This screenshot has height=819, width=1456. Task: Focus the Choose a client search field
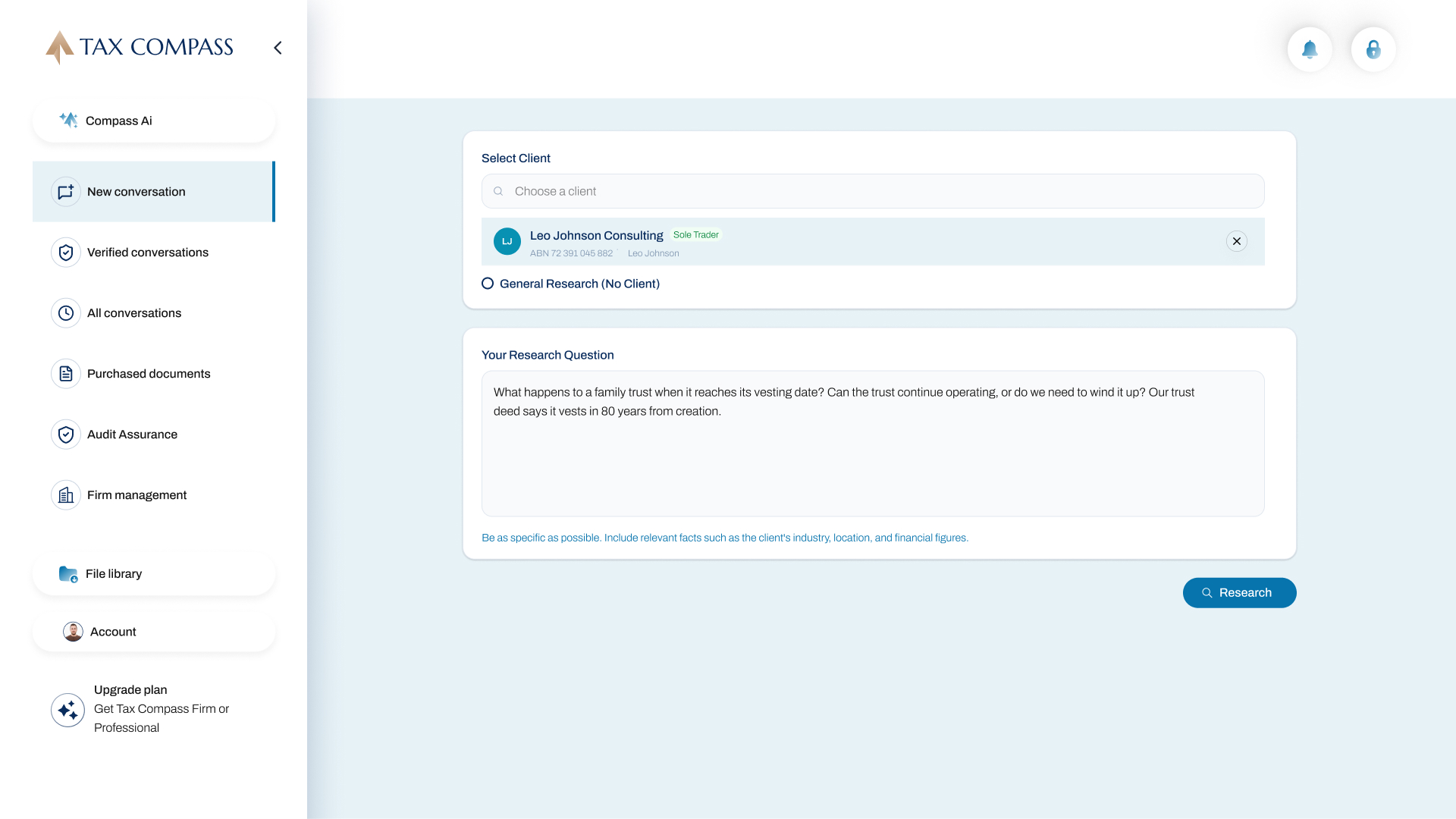(x=873, y=191)
